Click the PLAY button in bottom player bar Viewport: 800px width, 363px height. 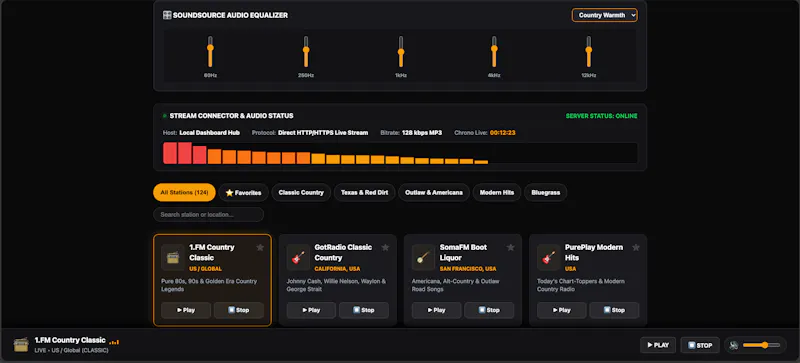pos(658,345)
